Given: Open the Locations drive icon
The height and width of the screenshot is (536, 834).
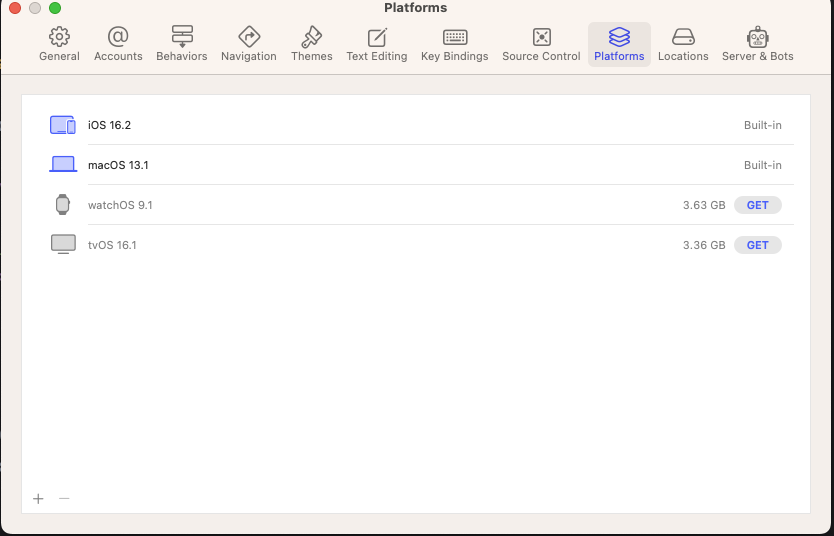Looking at the screenshot, I should (683, 37).
